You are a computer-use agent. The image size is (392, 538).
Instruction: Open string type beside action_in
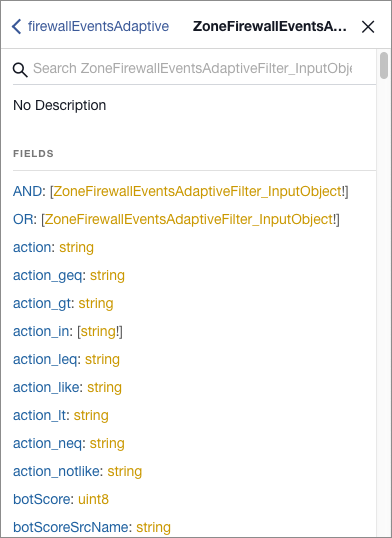click(98, 331)
